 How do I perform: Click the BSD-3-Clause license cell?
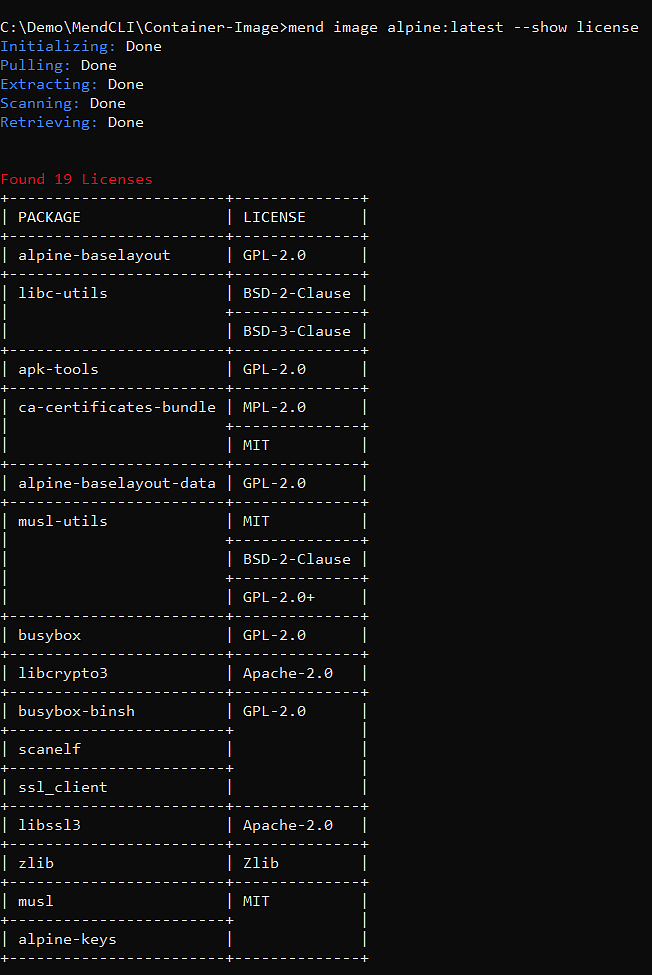point(296,331)
